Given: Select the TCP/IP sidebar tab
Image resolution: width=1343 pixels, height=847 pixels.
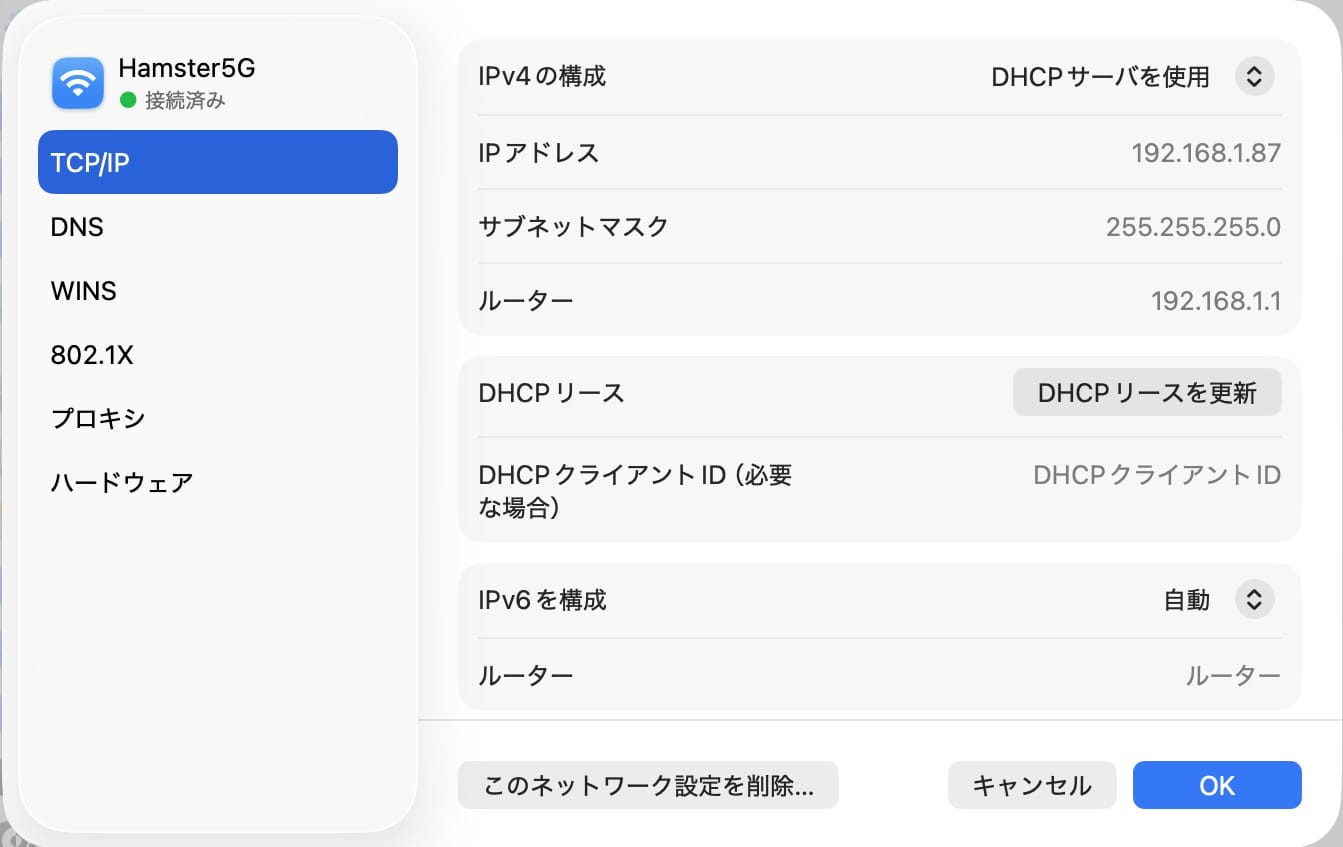Looking at the screenshot, I should click(217, 162).
